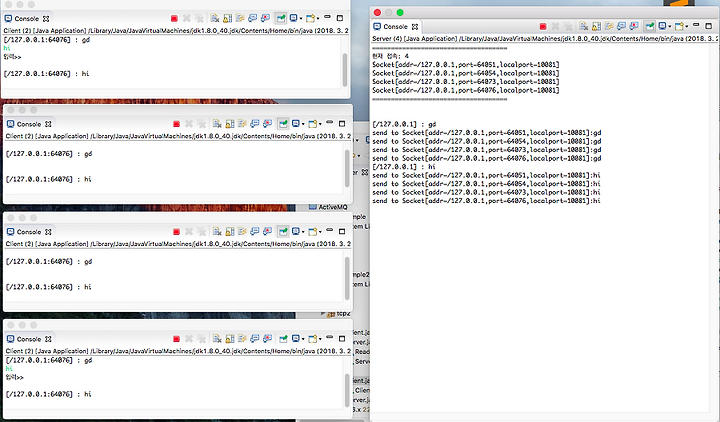Click 'send to' line port=64076 ending :hi

tap(486, 201)
